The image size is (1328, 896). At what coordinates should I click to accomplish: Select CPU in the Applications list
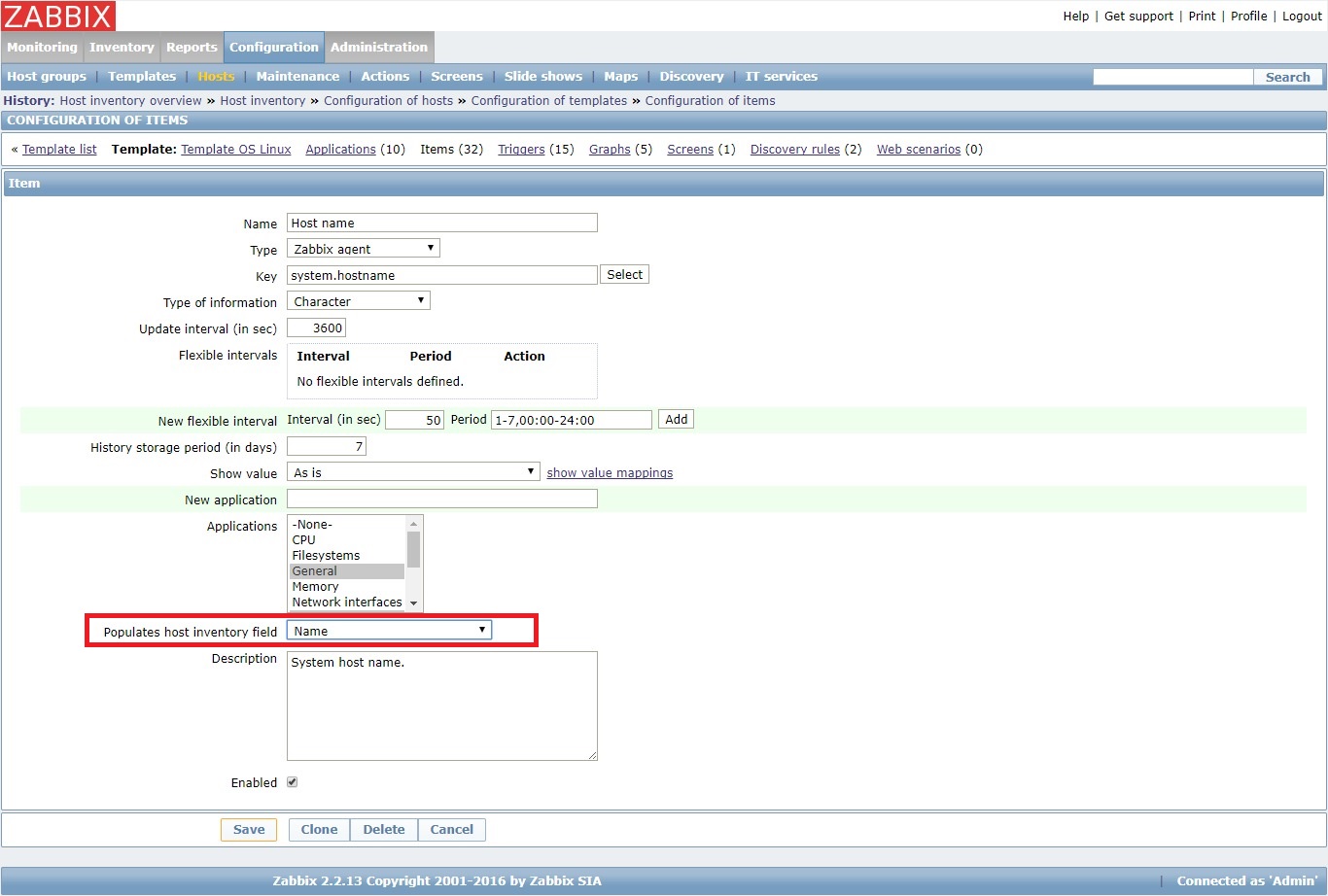[303, 539]
